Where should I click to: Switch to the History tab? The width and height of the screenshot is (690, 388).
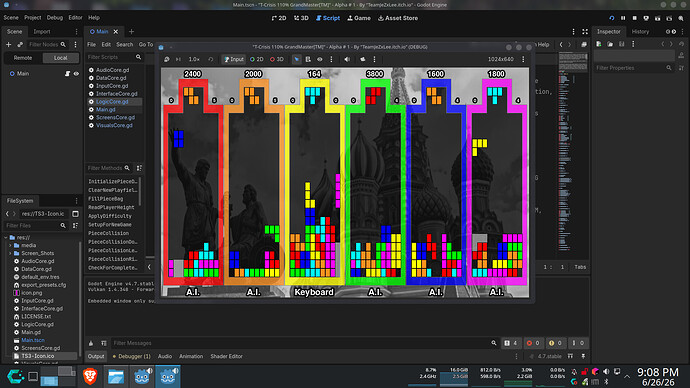tap(640, 32)
